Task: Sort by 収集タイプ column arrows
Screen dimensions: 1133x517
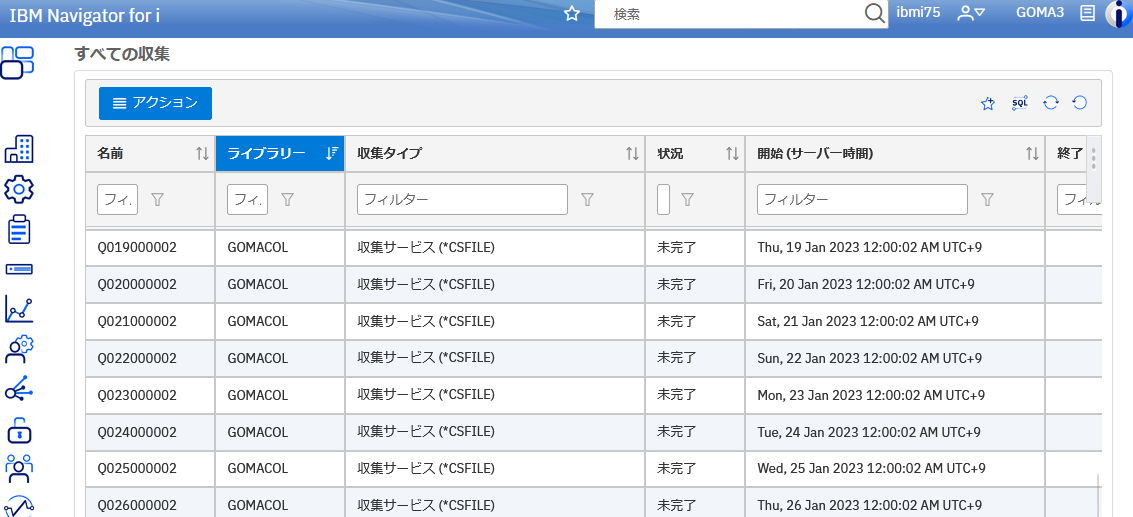Action: [632, 153]
